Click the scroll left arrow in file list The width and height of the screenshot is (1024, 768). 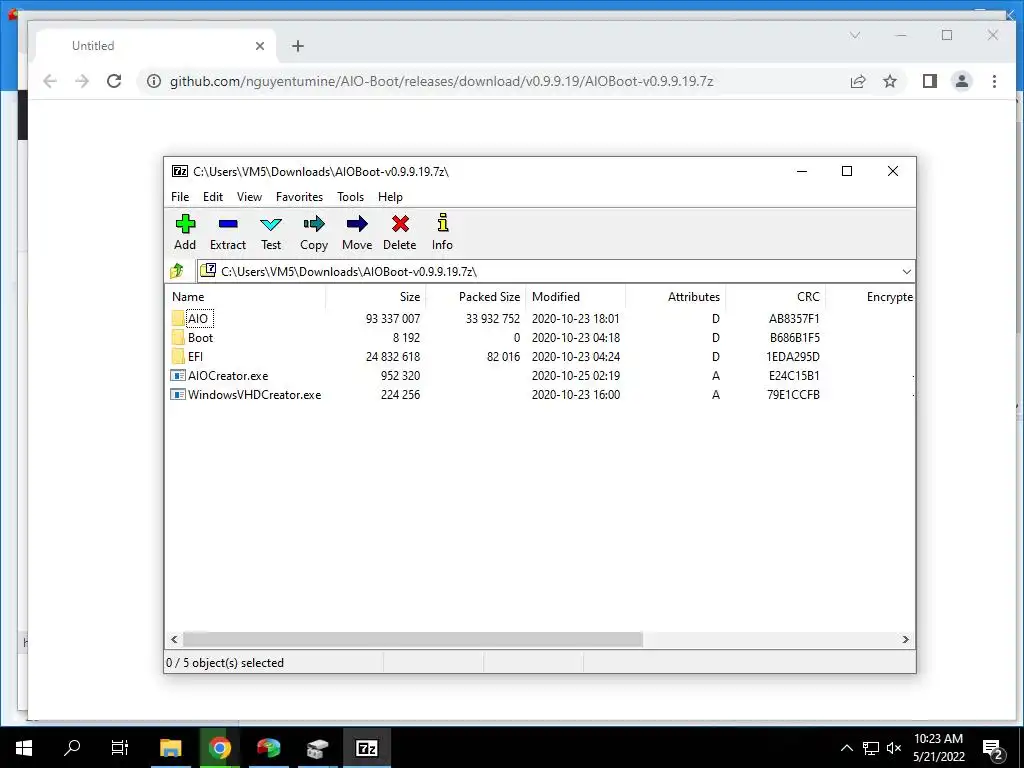pyautogui.click(x=174, y=639)
